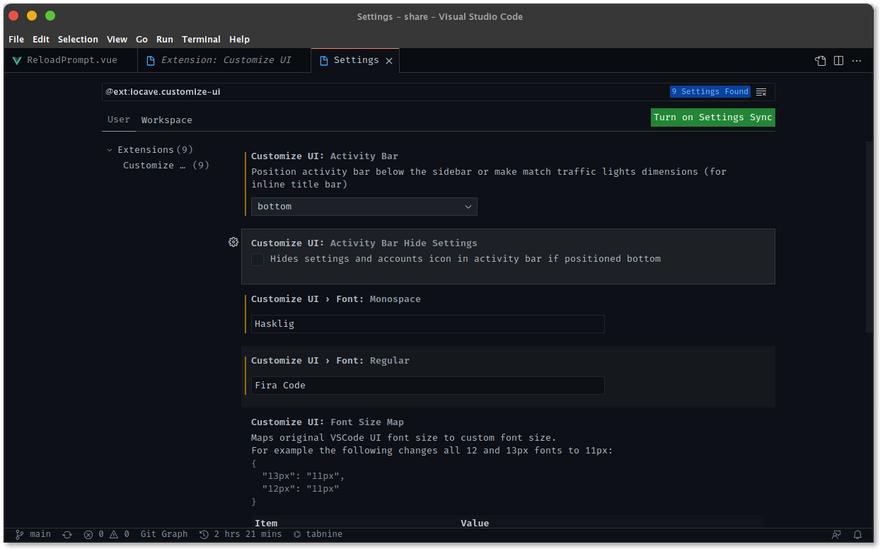Switch to the ReloadPrompt.vue tab
The height and width of the screenshot is (549, 880).
coord(64,60)
